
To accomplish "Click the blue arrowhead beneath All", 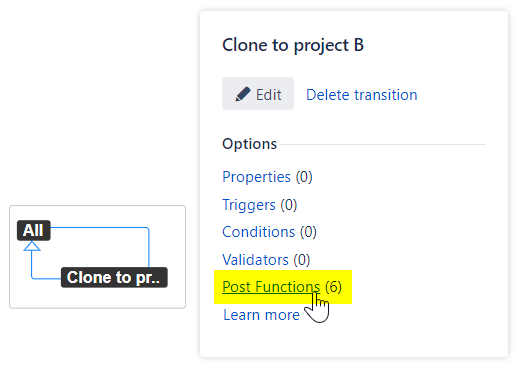I will pos(32,246).
